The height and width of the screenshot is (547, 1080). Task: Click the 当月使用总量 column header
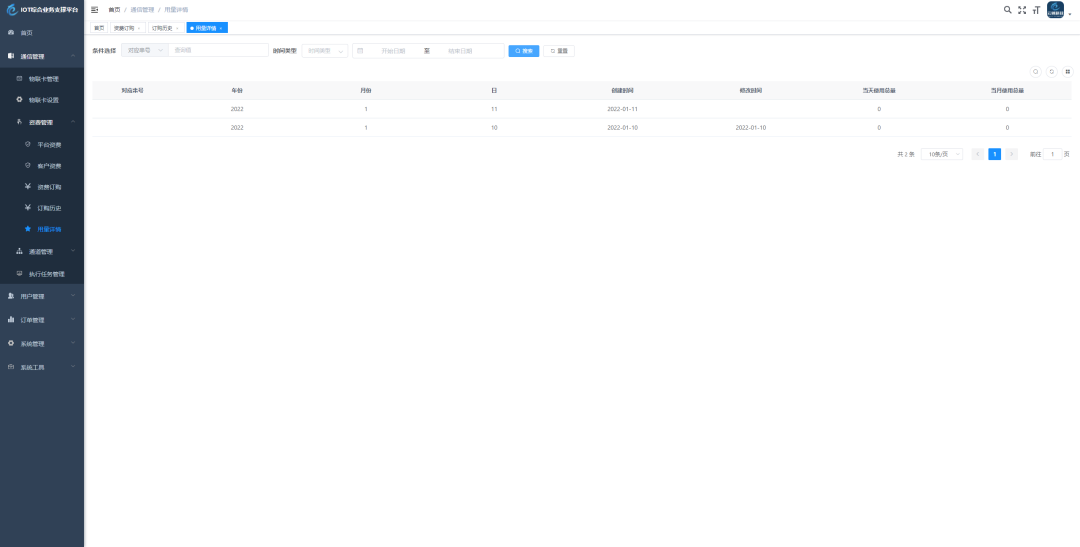pos(1007,90)
